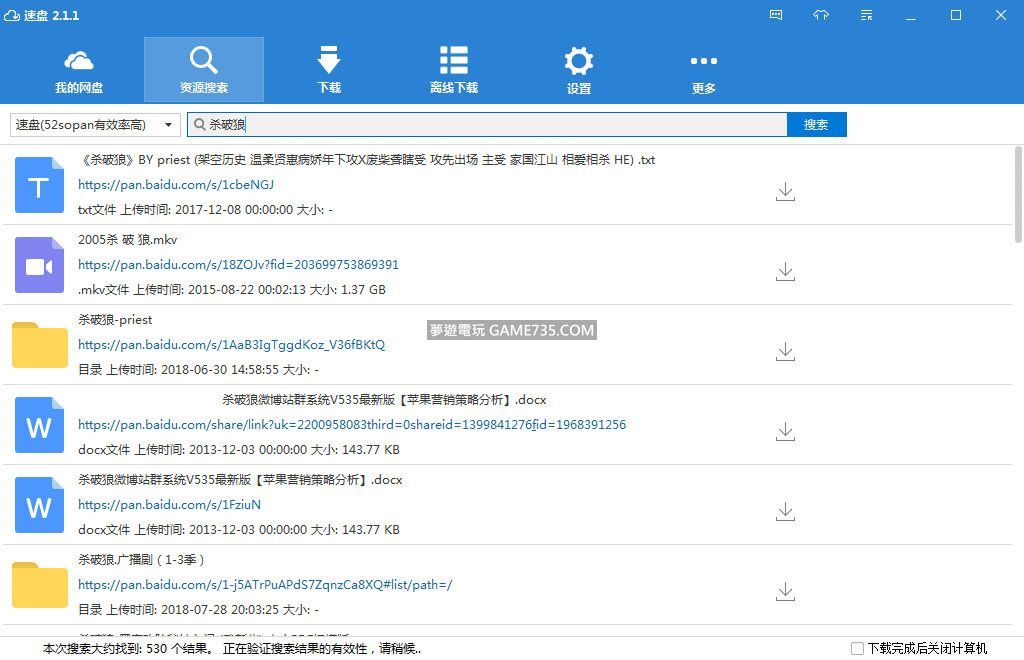1024x660 pixels.
Task: Select title 2005杀 破 狼.mkv
Action: (127, 240)
